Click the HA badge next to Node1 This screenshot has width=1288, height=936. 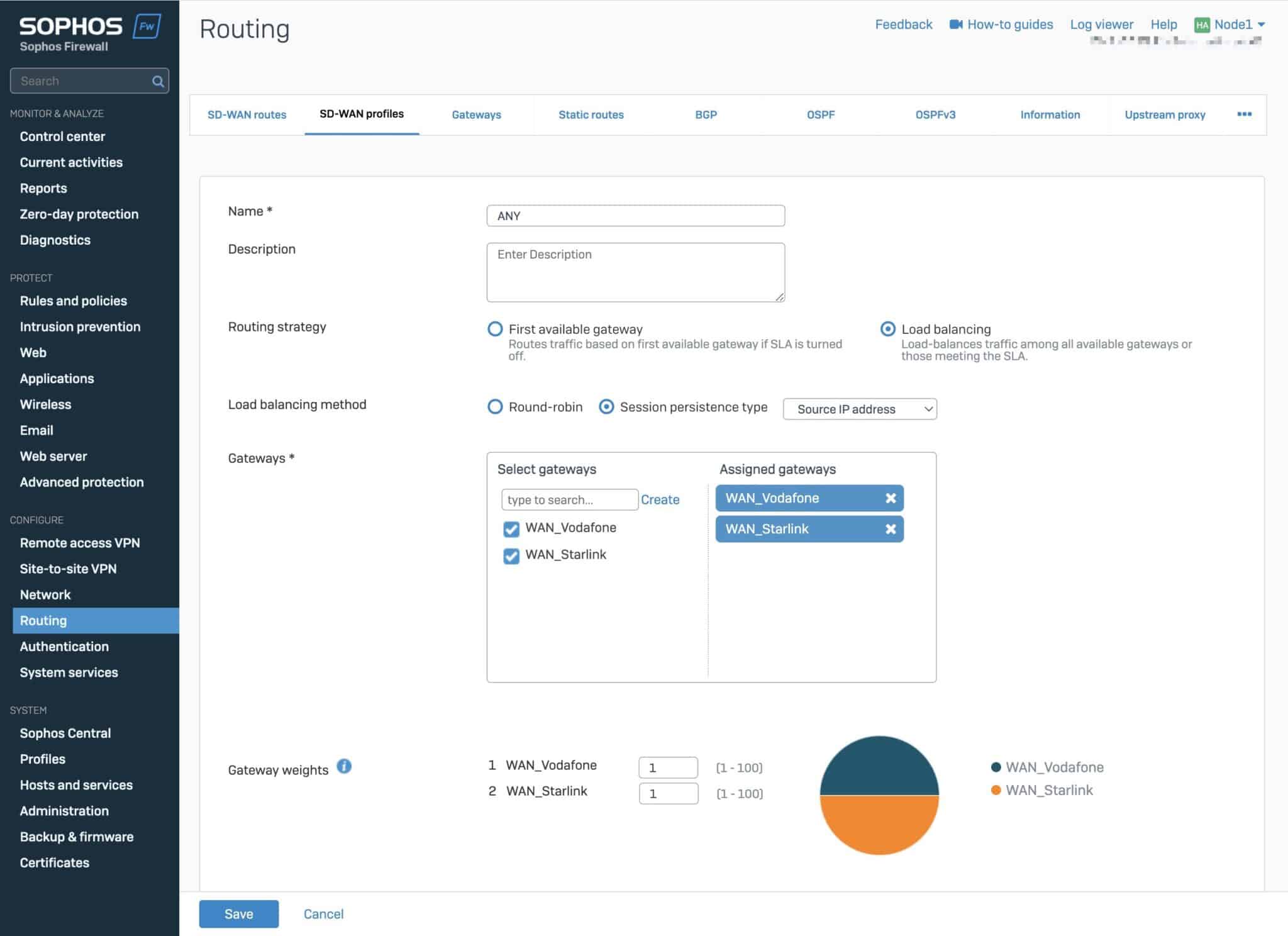pyautogui.click(x=1201, y=23)
